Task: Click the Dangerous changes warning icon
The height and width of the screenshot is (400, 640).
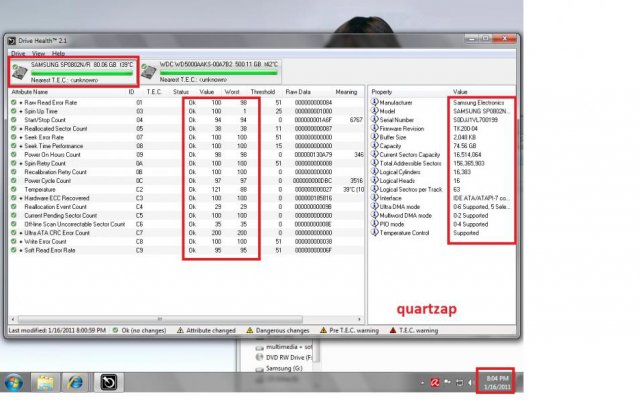Action: click(x=250, y=330)
